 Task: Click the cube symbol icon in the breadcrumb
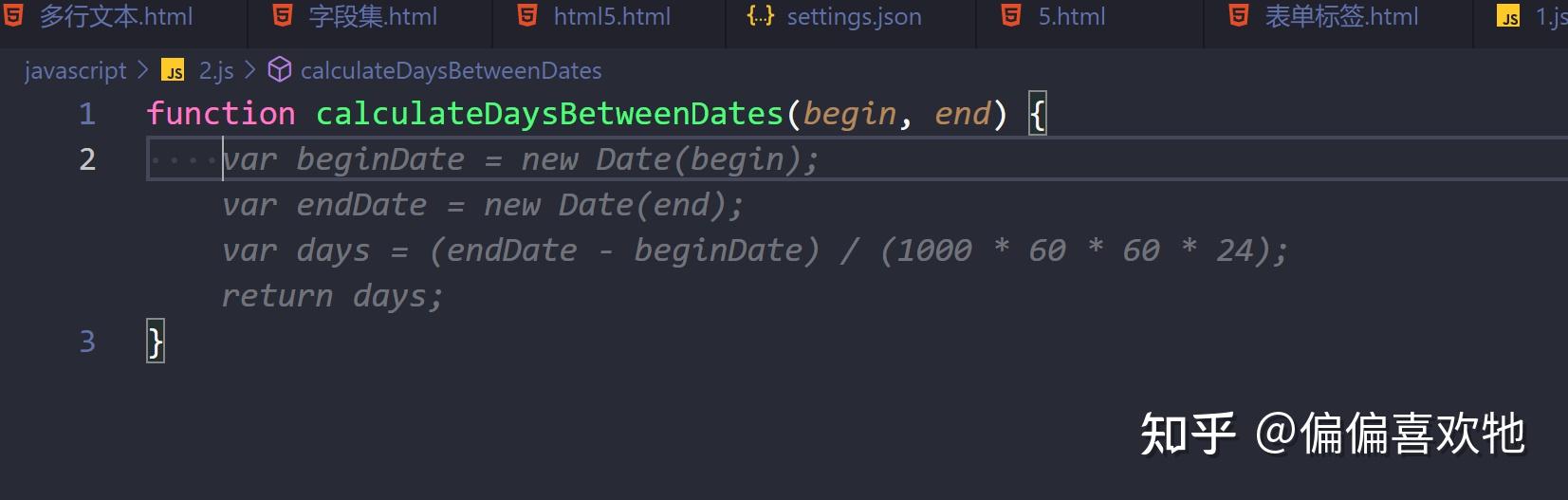click(x=280, y=69)
